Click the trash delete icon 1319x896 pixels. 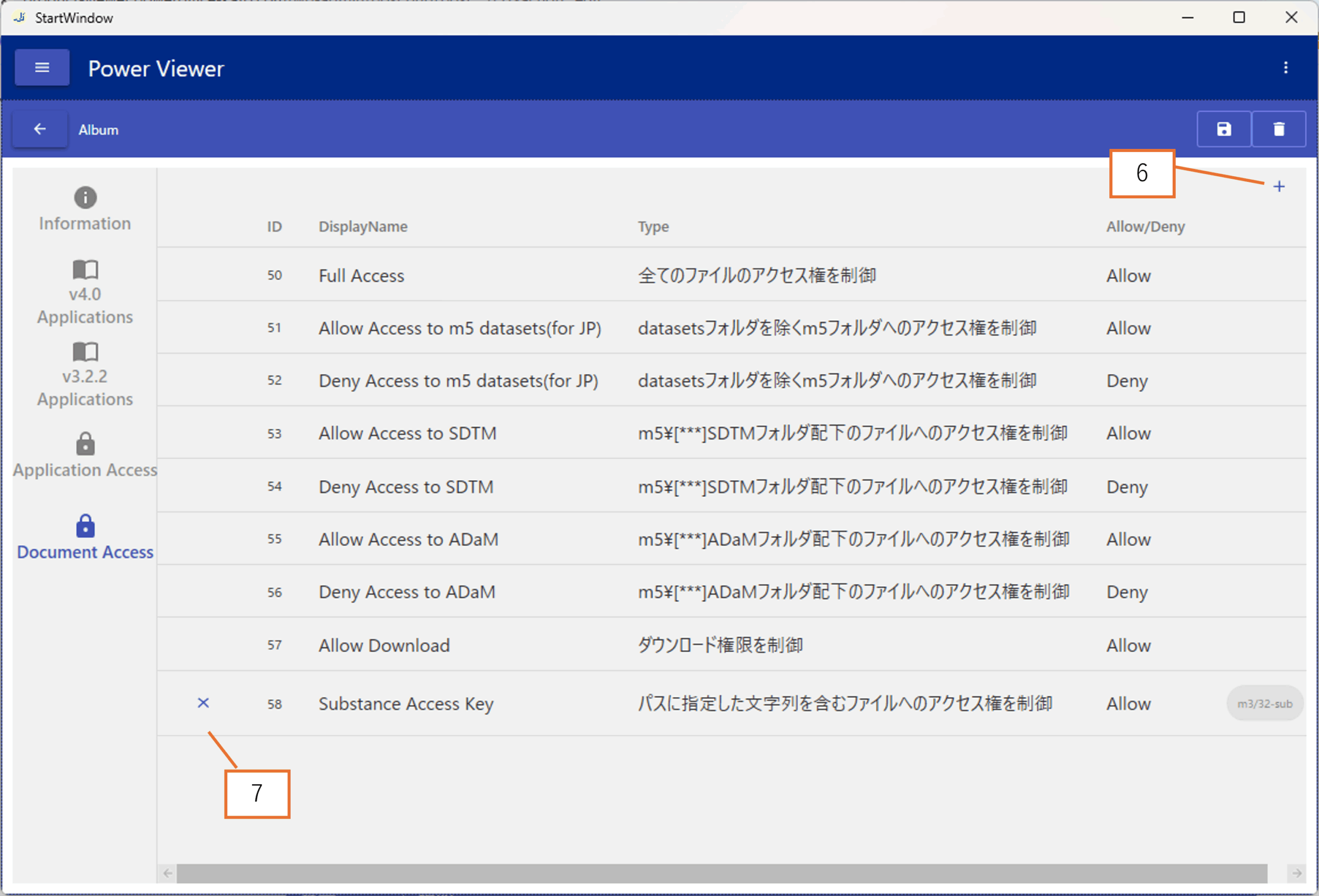(x=1278, y=129)
